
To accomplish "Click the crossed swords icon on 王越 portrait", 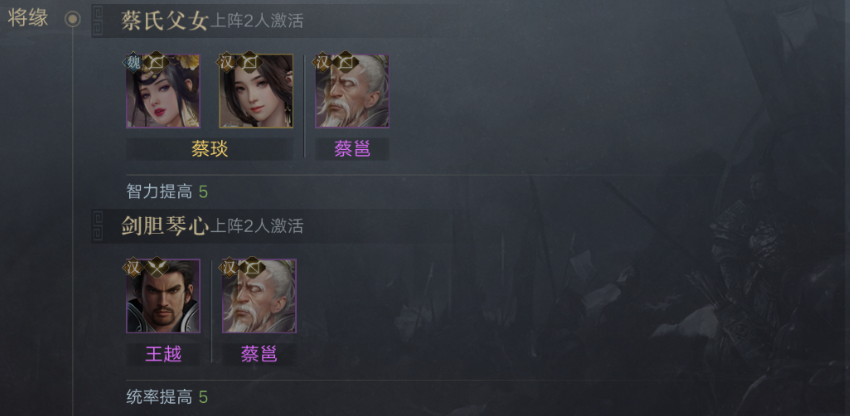I will 156,267.
